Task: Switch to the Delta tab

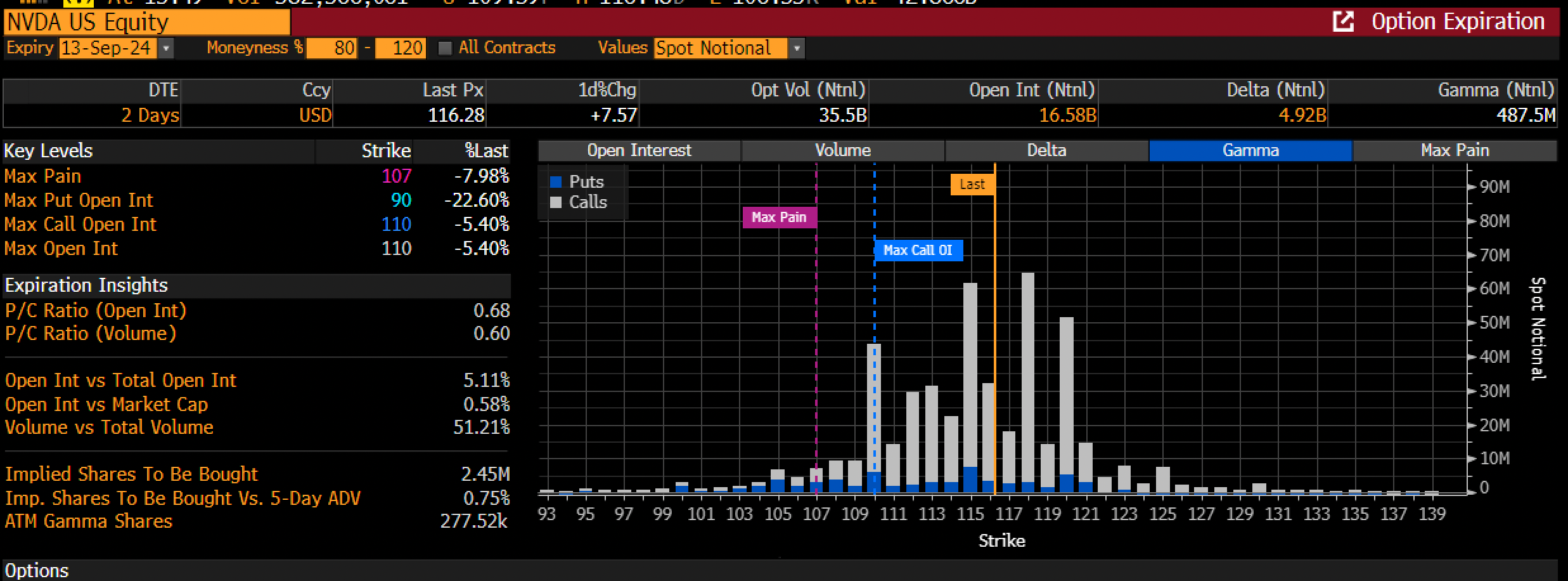Action: [1046, 150]
